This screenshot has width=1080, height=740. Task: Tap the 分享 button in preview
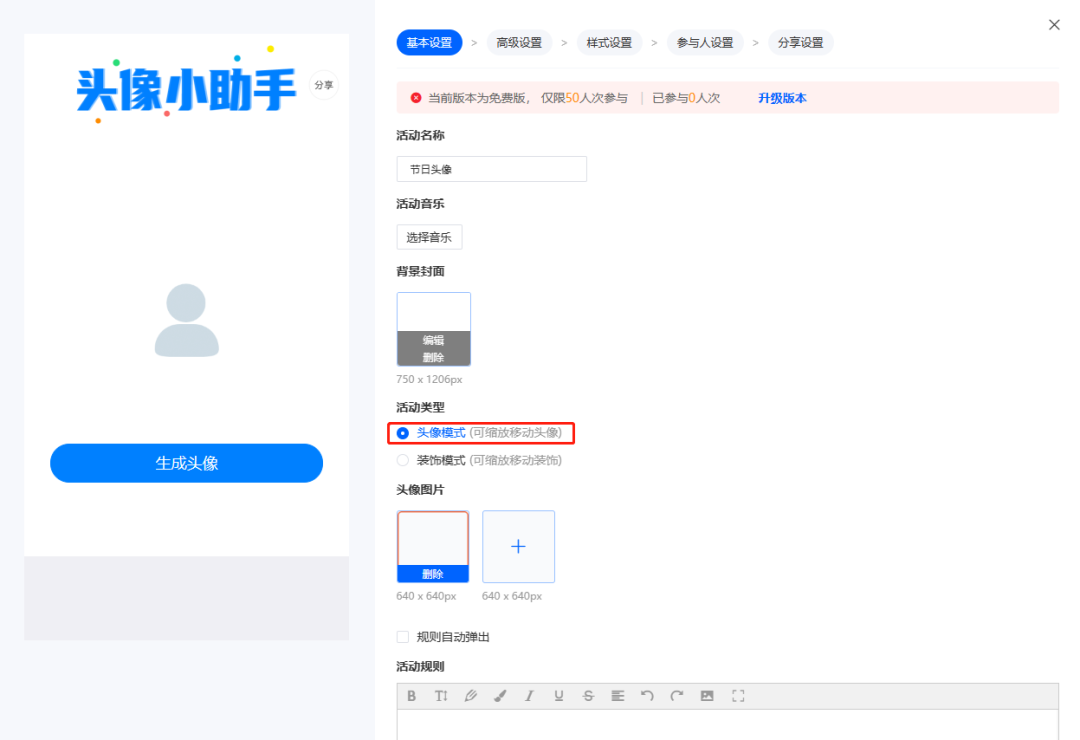pos(324,85)
